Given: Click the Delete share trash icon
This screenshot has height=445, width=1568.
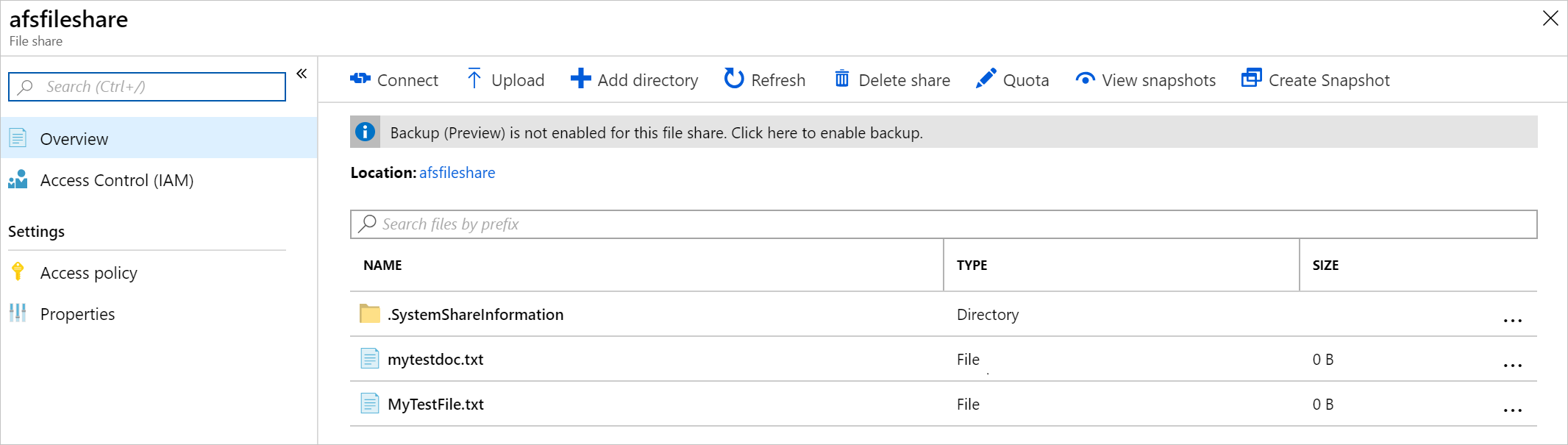Looking at the screenshot, I should [842, 79].
